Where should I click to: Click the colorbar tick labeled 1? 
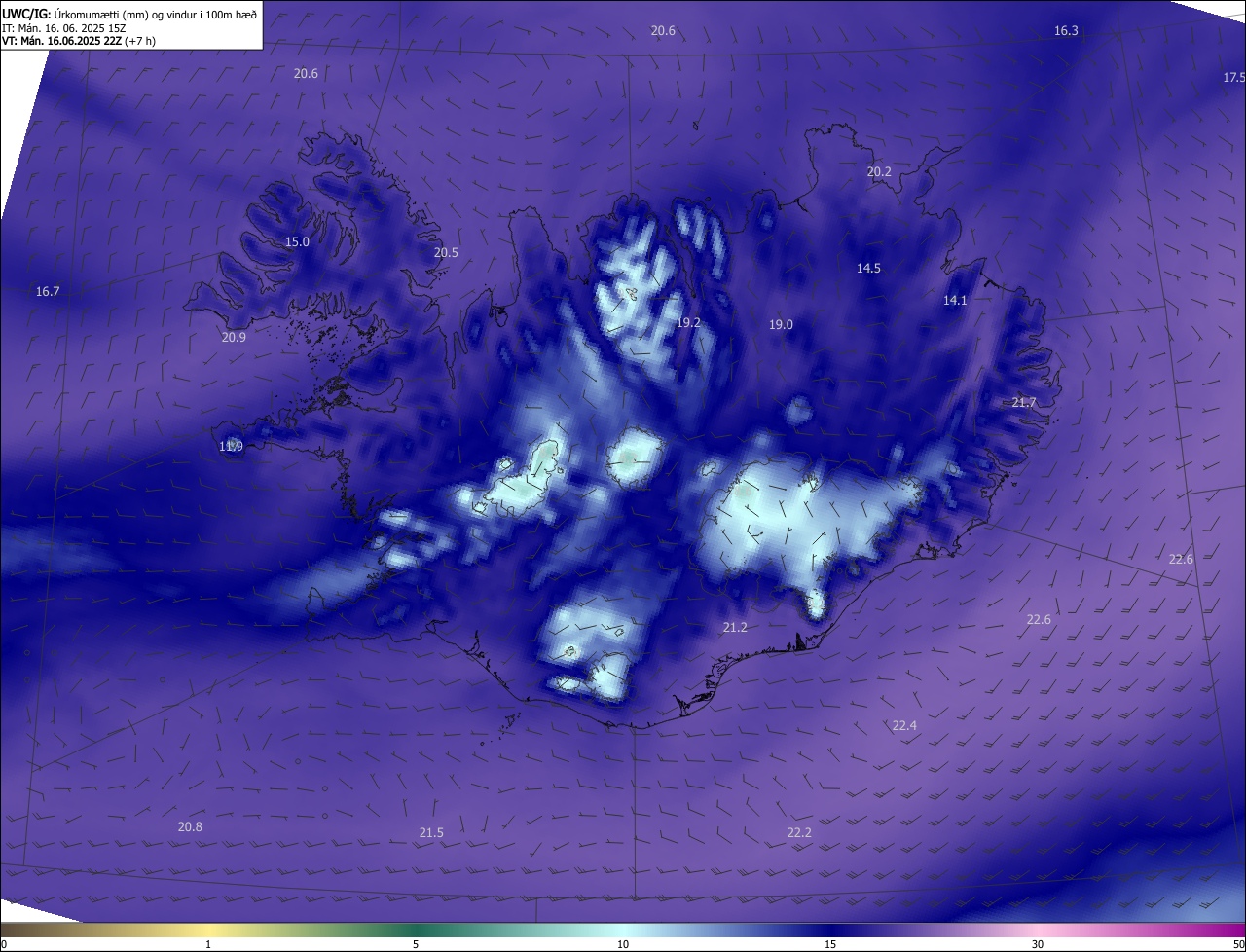pos(208,944)
